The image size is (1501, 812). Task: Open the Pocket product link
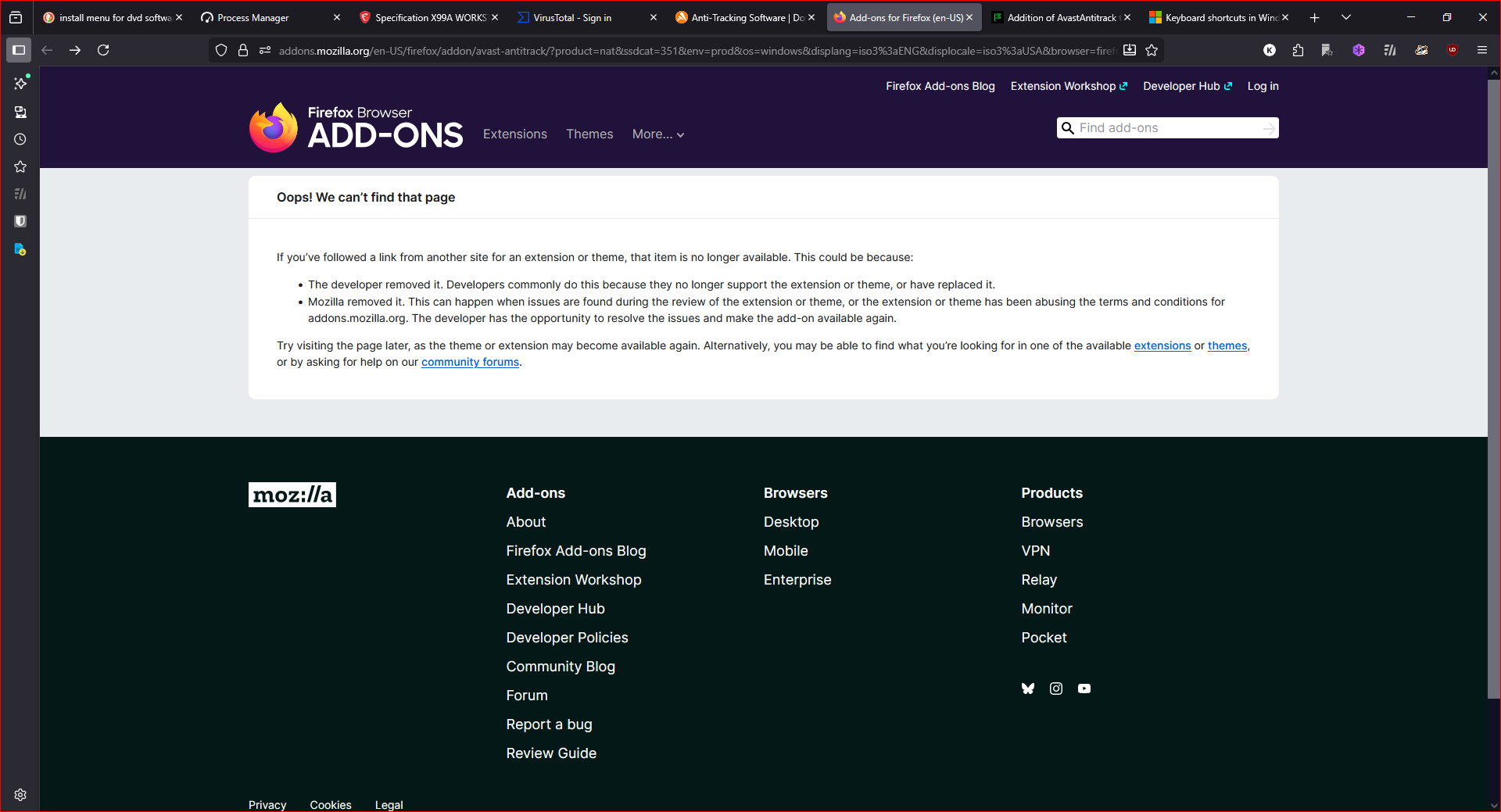click(1044, 638)
